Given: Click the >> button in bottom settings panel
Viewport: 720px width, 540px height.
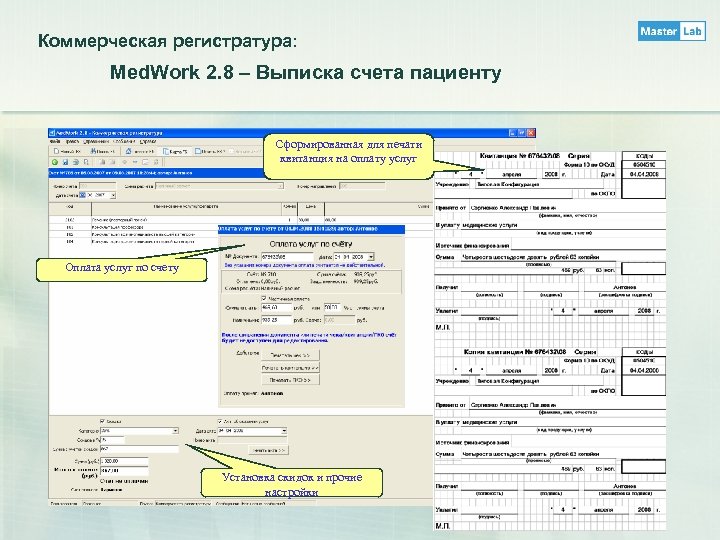Looking at the screenshot, I should (269, 450).
